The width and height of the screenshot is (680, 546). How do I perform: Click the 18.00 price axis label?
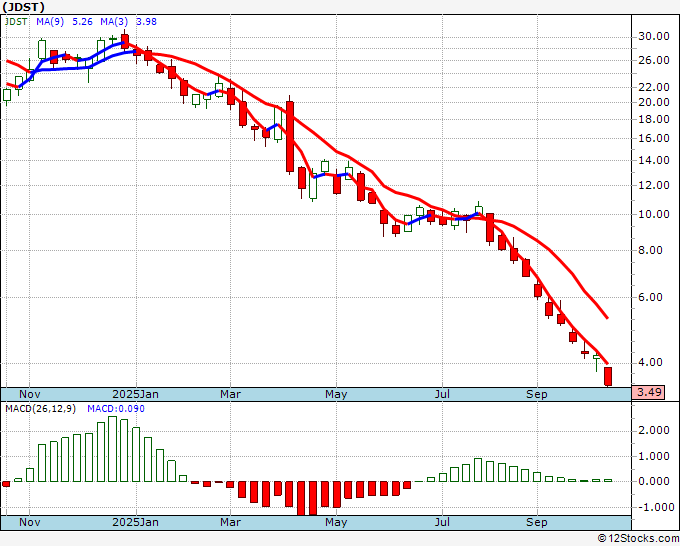coord(654,119)
